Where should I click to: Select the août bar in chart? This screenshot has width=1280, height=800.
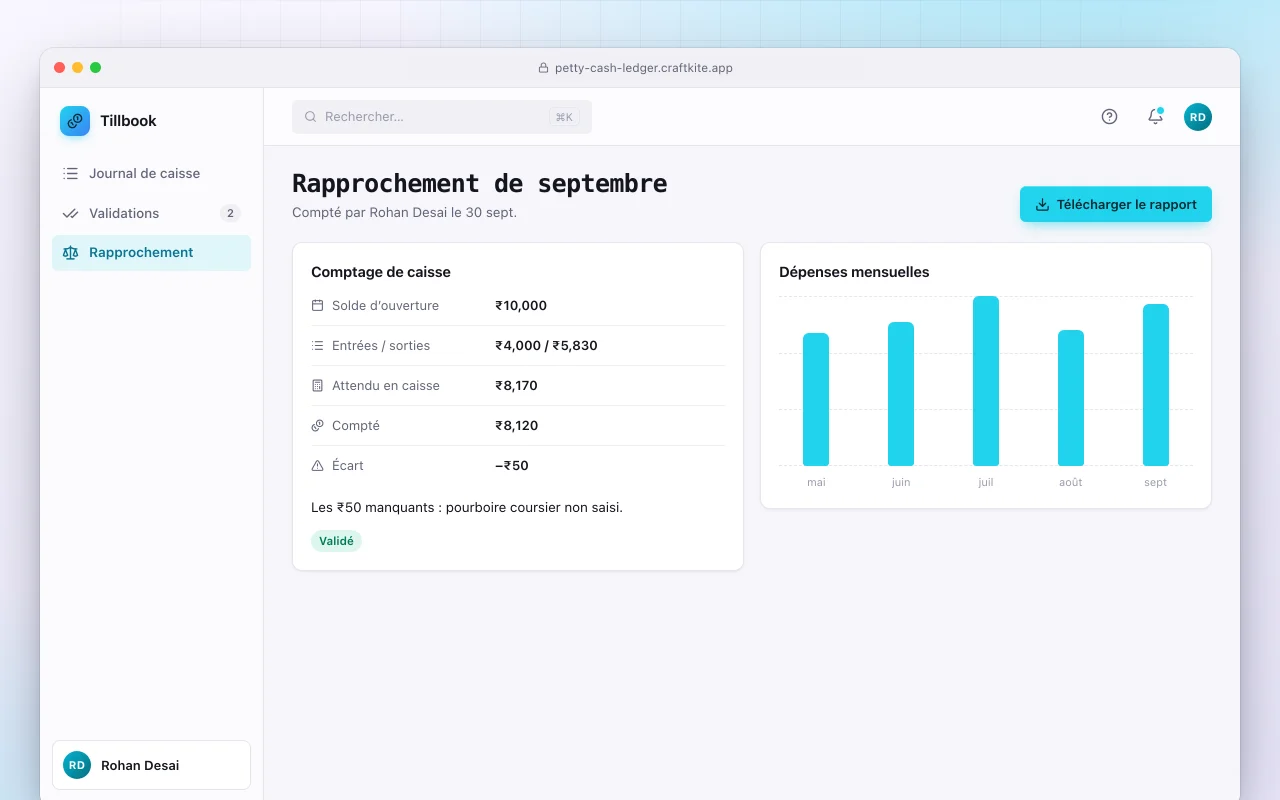[1071, 398]
